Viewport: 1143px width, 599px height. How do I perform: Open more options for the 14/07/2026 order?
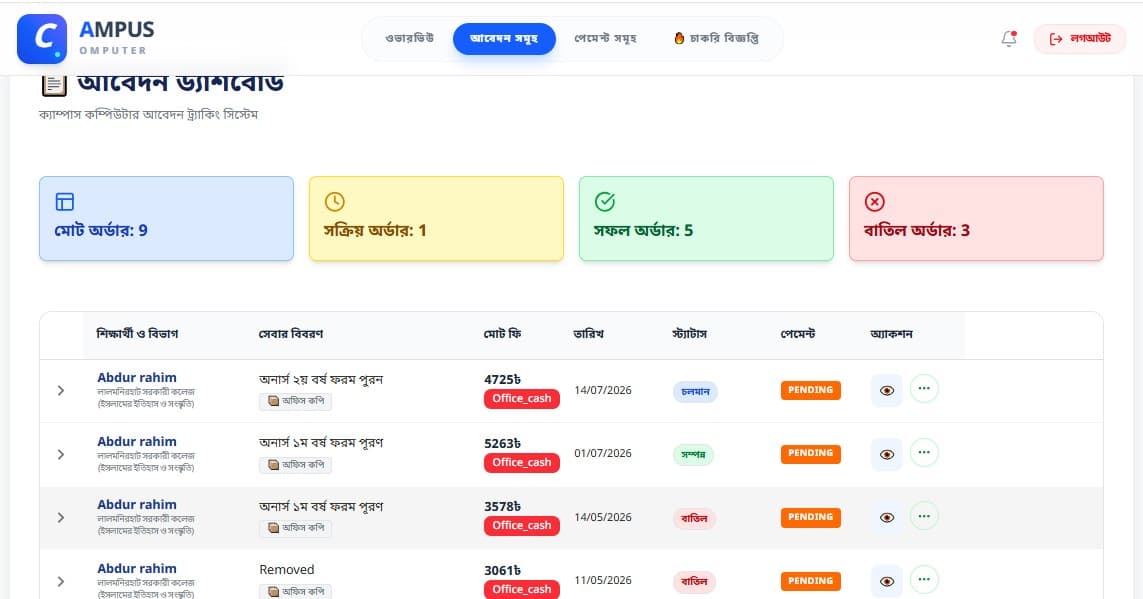point(924,389)
